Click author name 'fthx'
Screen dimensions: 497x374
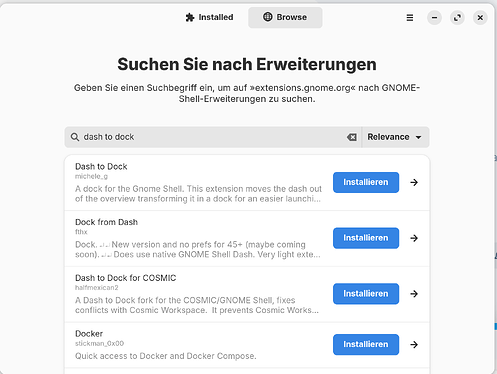pos(81,232)
